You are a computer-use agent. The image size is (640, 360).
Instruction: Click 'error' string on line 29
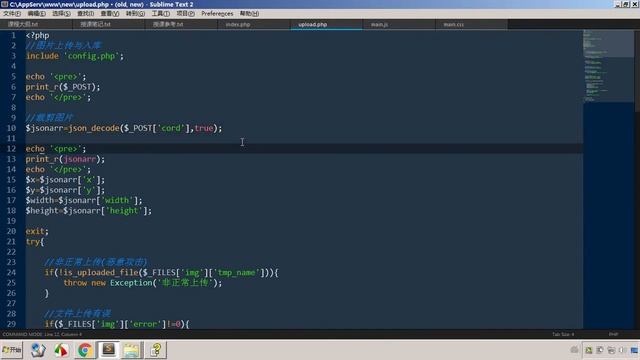145,324
